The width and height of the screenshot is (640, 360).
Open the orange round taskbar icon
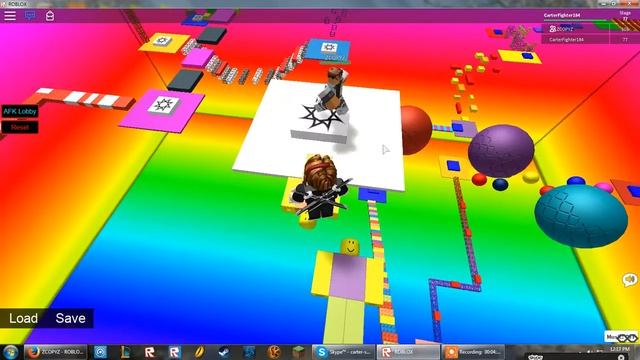tap(273, 352)
